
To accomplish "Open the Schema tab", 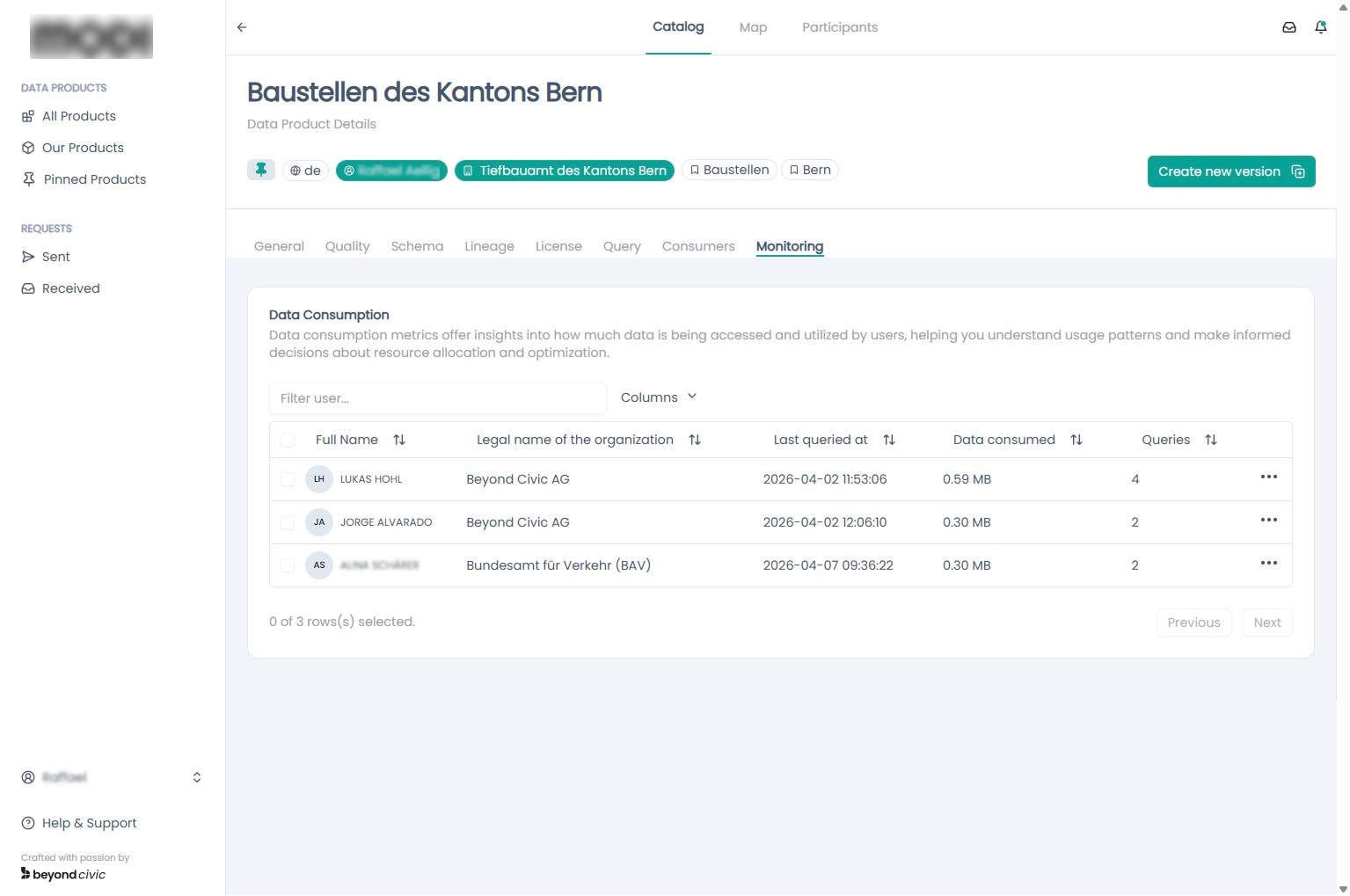I will [417, 246].
